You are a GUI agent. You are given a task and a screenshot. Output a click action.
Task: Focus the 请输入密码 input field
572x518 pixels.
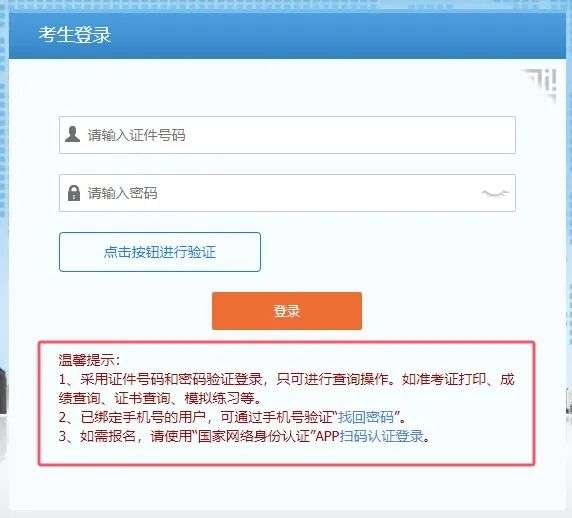click(x=287, y=193)
